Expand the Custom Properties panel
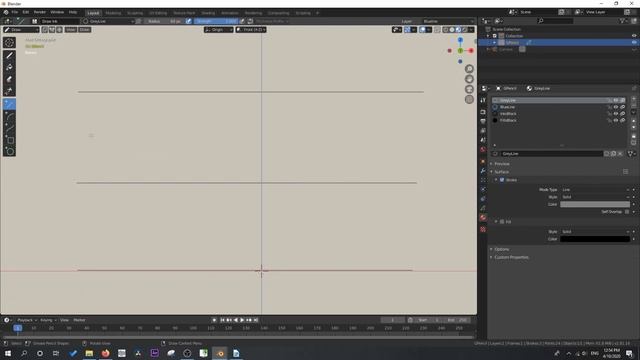The height and width of the screenshot is (360, 640). tap(511, 257)
